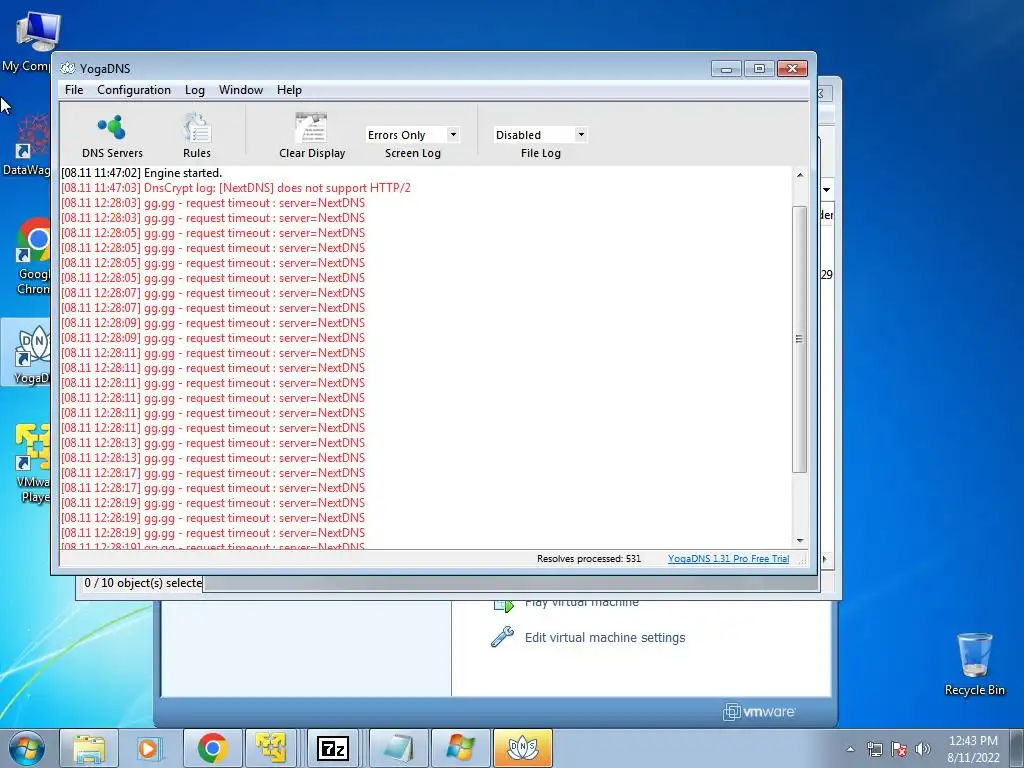
Task: Click the network tray icon
Action: click(x=874, y=749)
